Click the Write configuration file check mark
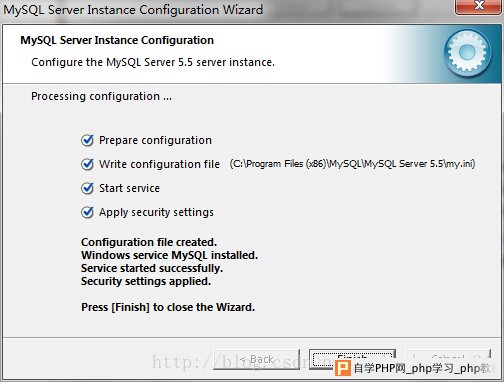Image resolution: width=504 pixels, height=382 pixels. click(87, 164)
